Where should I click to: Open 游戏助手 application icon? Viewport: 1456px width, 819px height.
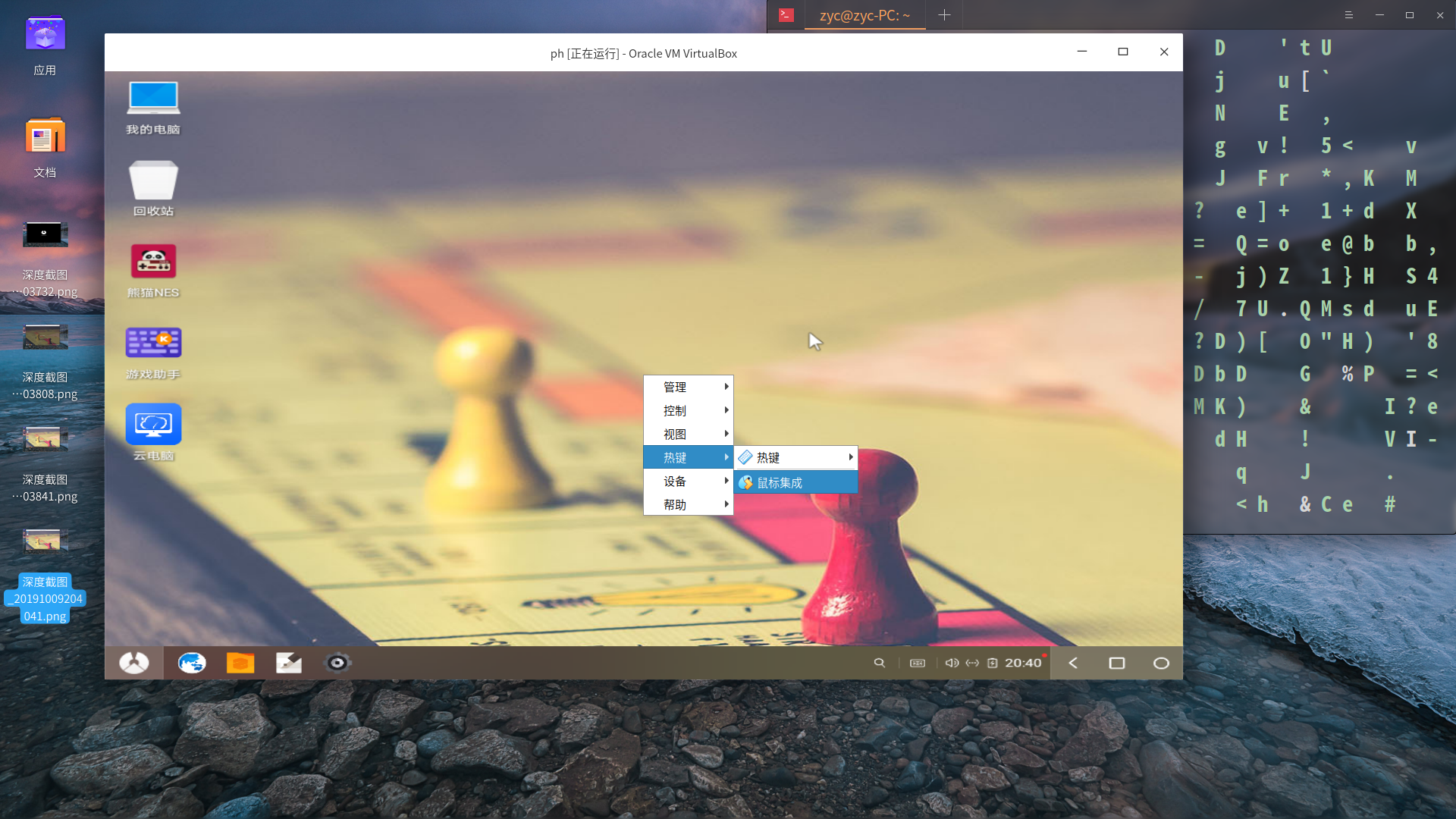click(153, 341)
